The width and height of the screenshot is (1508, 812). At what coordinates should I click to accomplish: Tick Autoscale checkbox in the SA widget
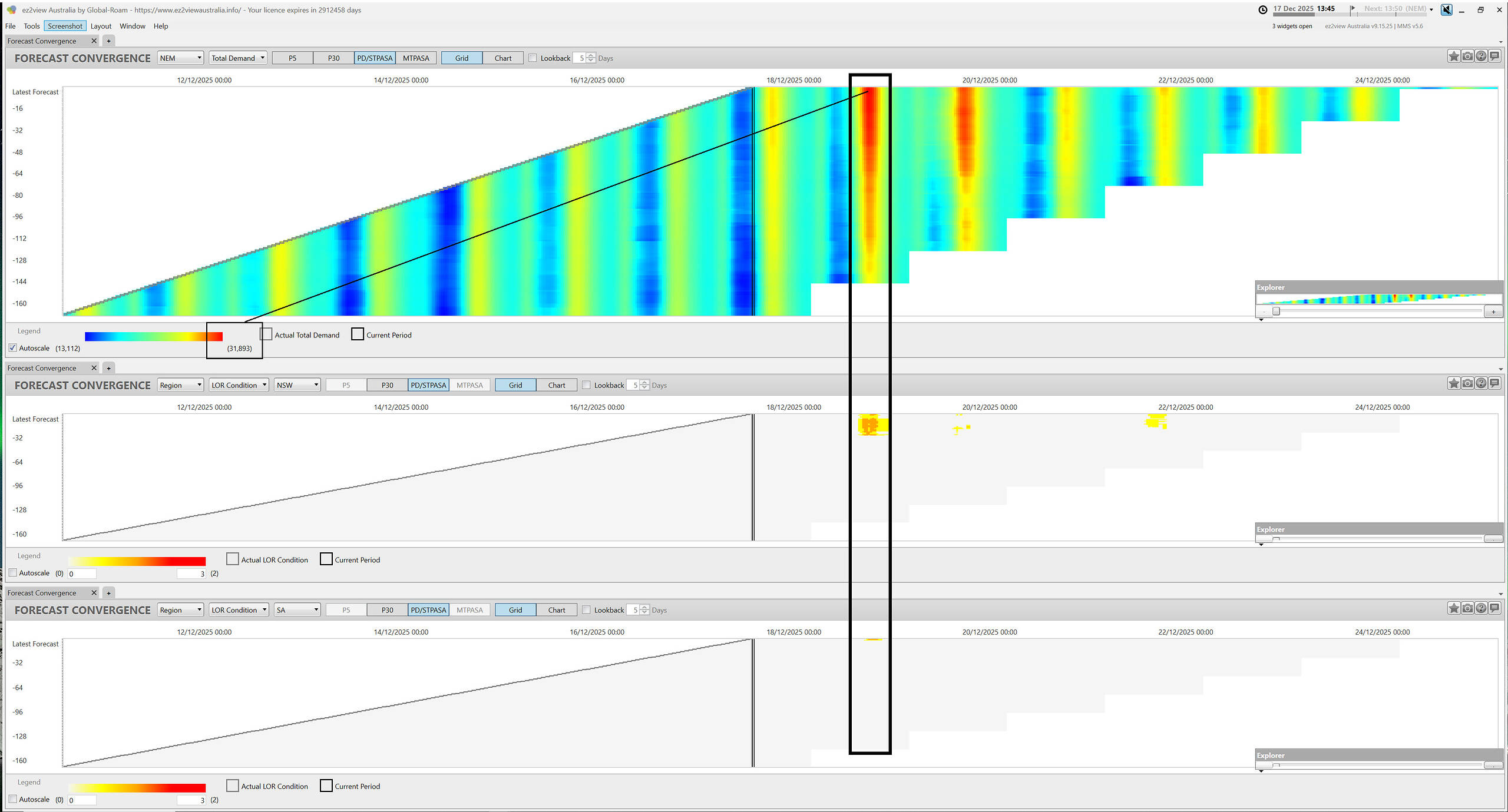[13, 799]
